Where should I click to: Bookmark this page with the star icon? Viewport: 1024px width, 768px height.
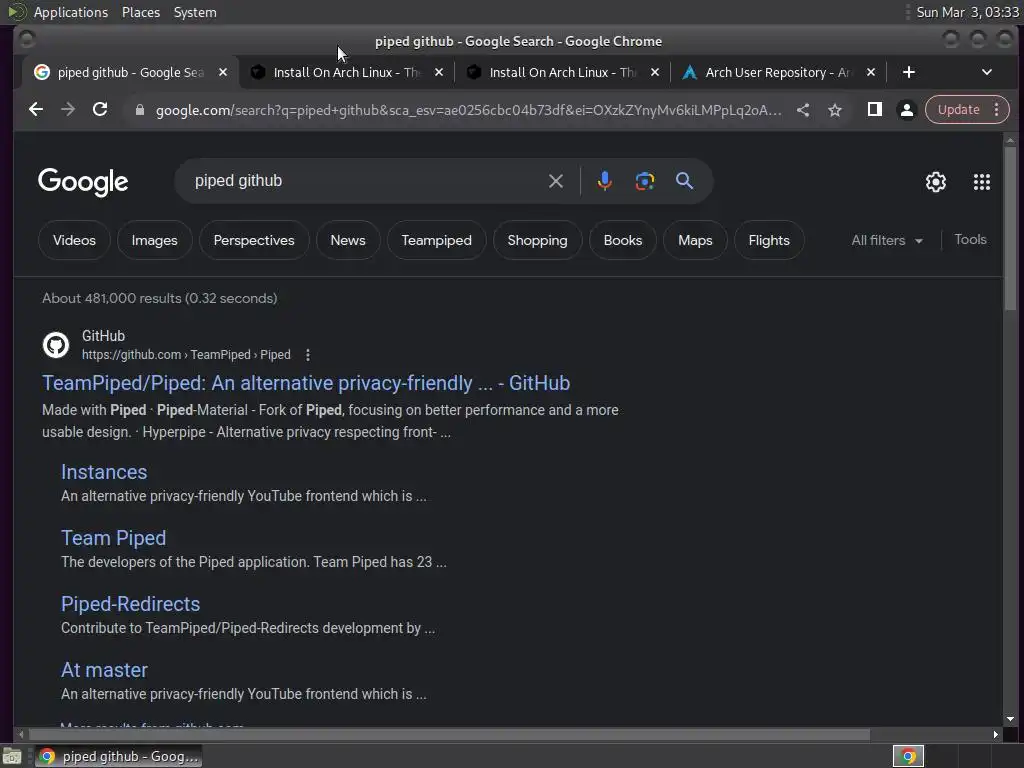(x=835, y=110)
